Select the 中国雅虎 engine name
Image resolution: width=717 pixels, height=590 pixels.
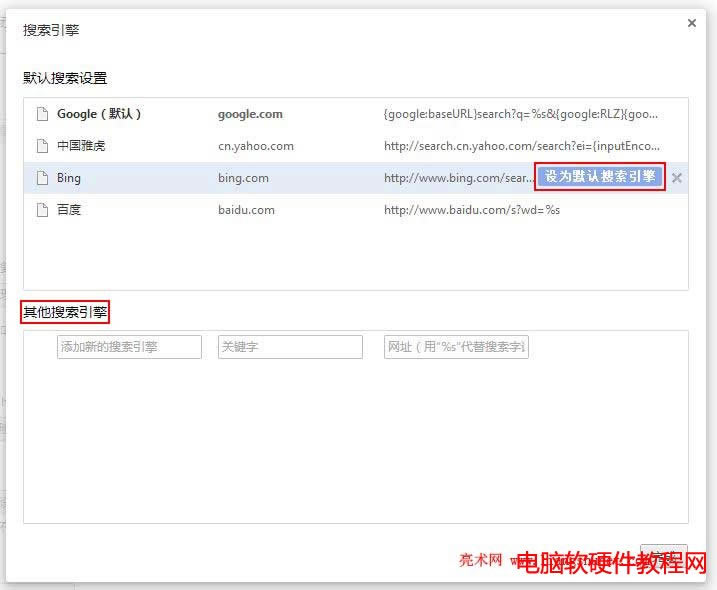(81, 146)
